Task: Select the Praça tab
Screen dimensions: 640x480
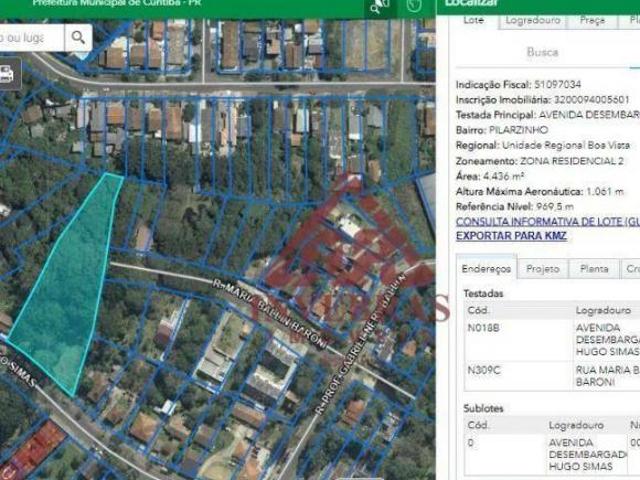Action: [x=592, y=20]
